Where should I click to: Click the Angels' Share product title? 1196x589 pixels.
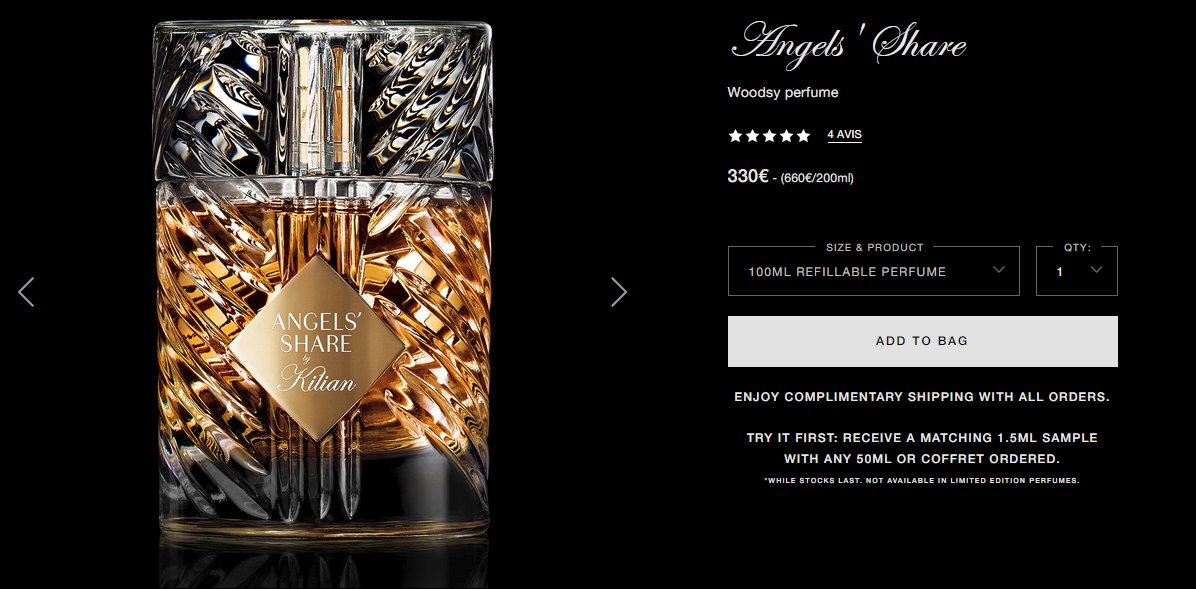coord(848,43)
